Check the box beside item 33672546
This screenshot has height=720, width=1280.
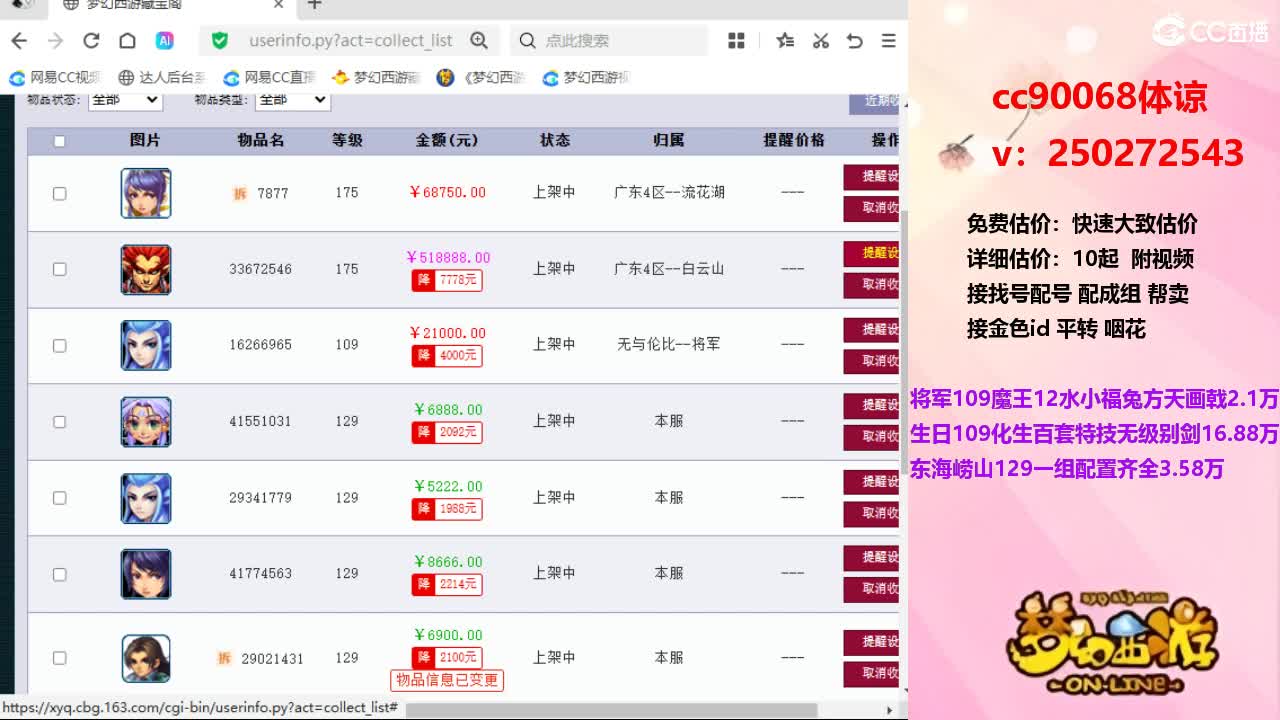59,269
